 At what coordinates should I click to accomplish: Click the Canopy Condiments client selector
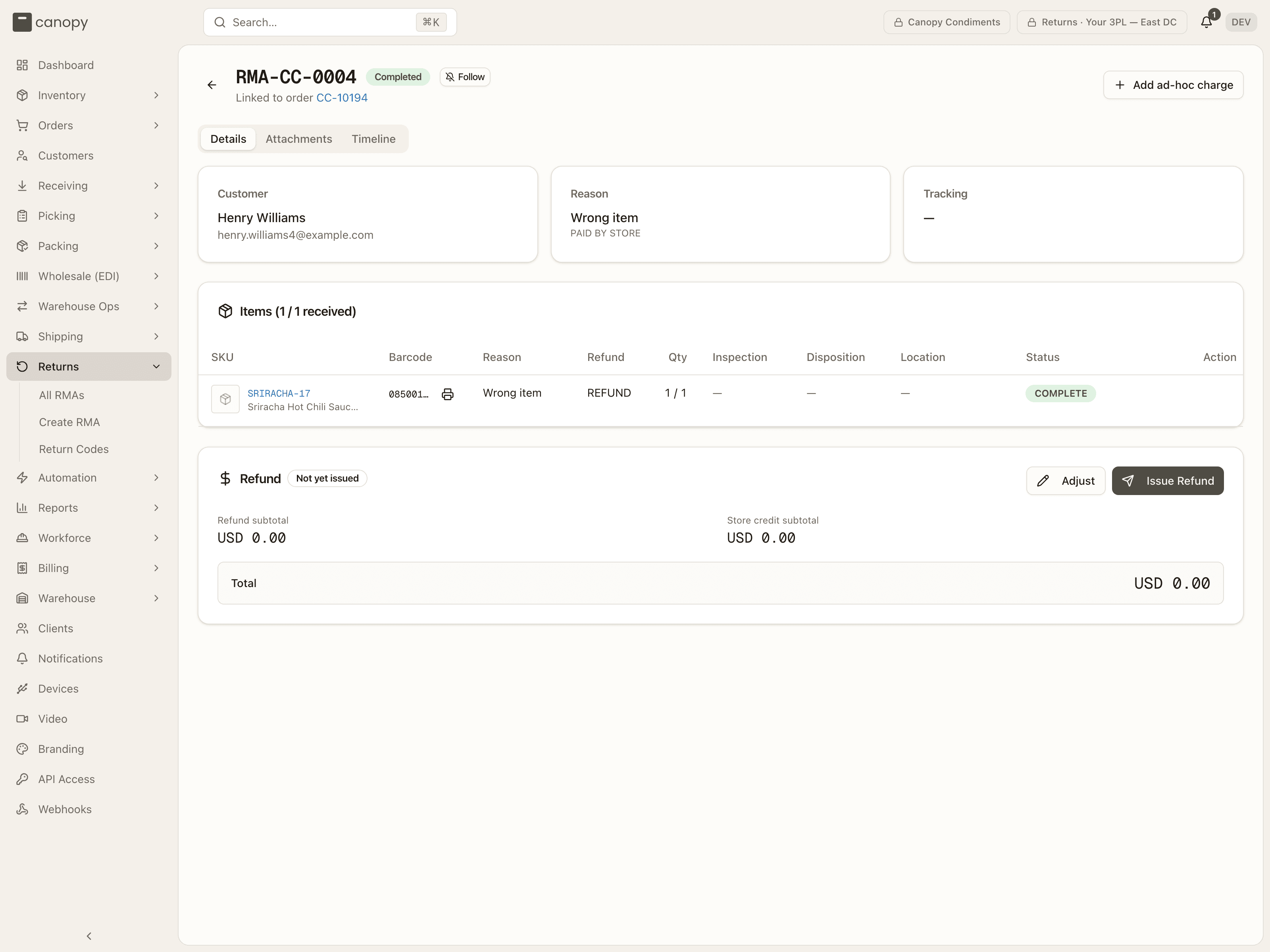coord(946,22)
